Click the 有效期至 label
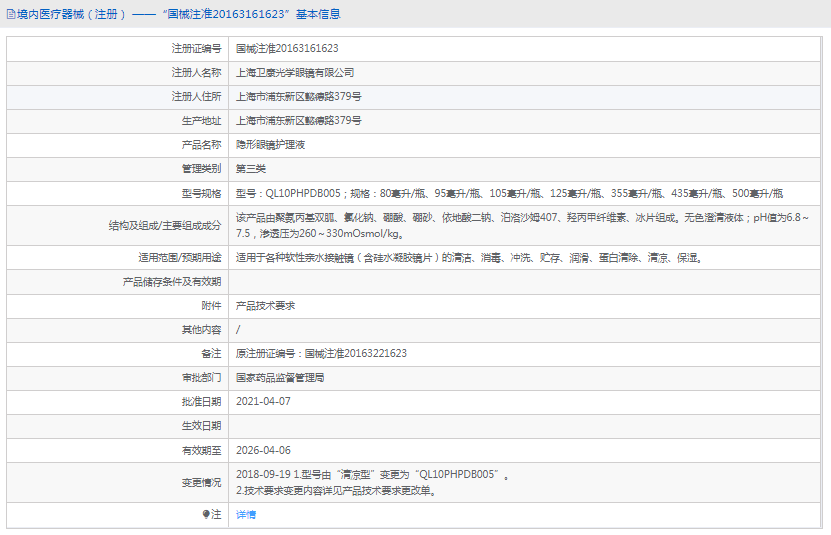 tap(201, 450)
